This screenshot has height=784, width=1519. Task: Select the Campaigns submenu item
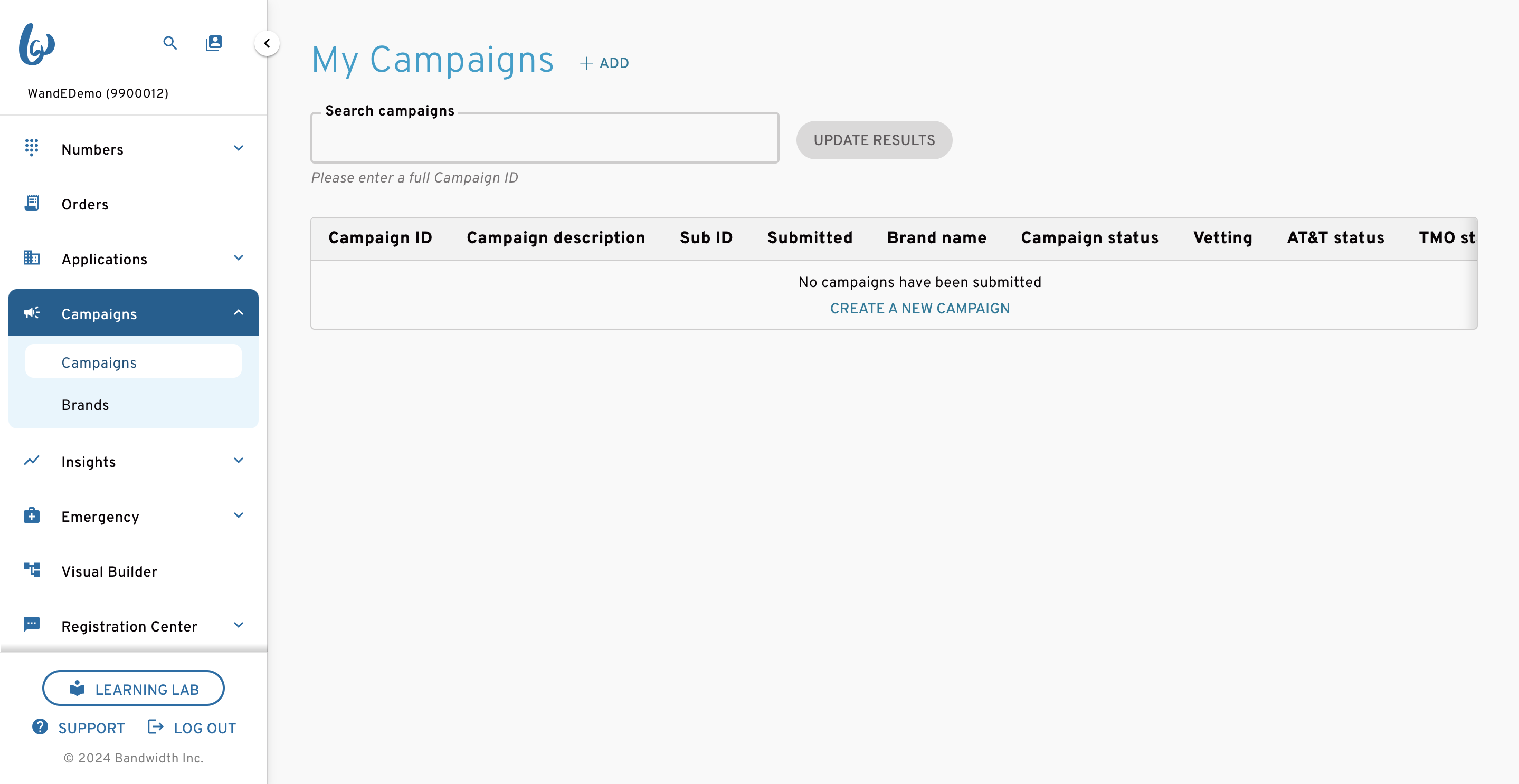(133, 361)
